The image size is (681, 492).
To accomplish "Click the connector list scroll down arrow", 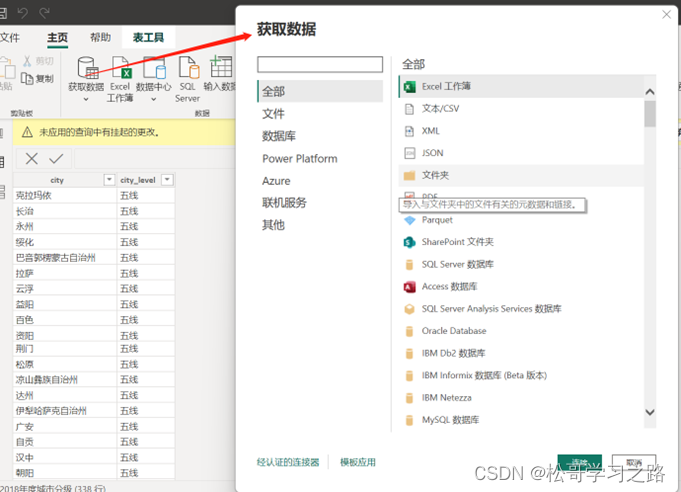I will [650, 412].
